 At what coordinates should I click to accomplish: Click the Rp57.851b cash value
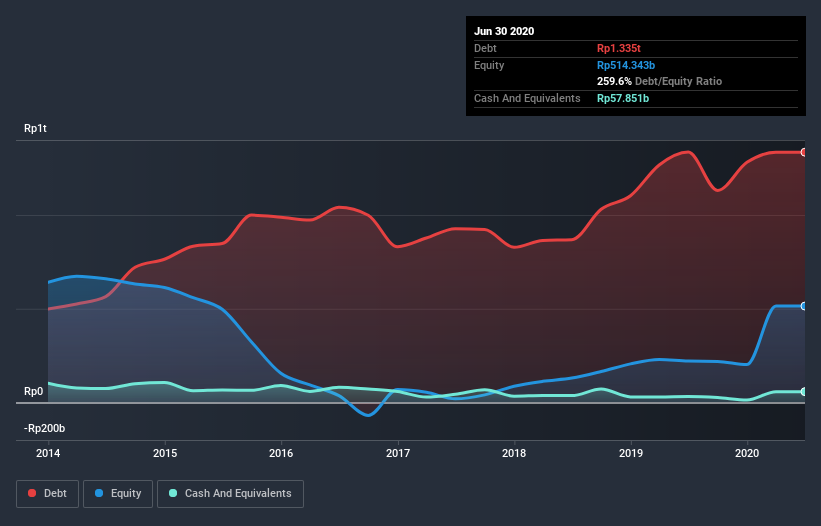point(623,98)
